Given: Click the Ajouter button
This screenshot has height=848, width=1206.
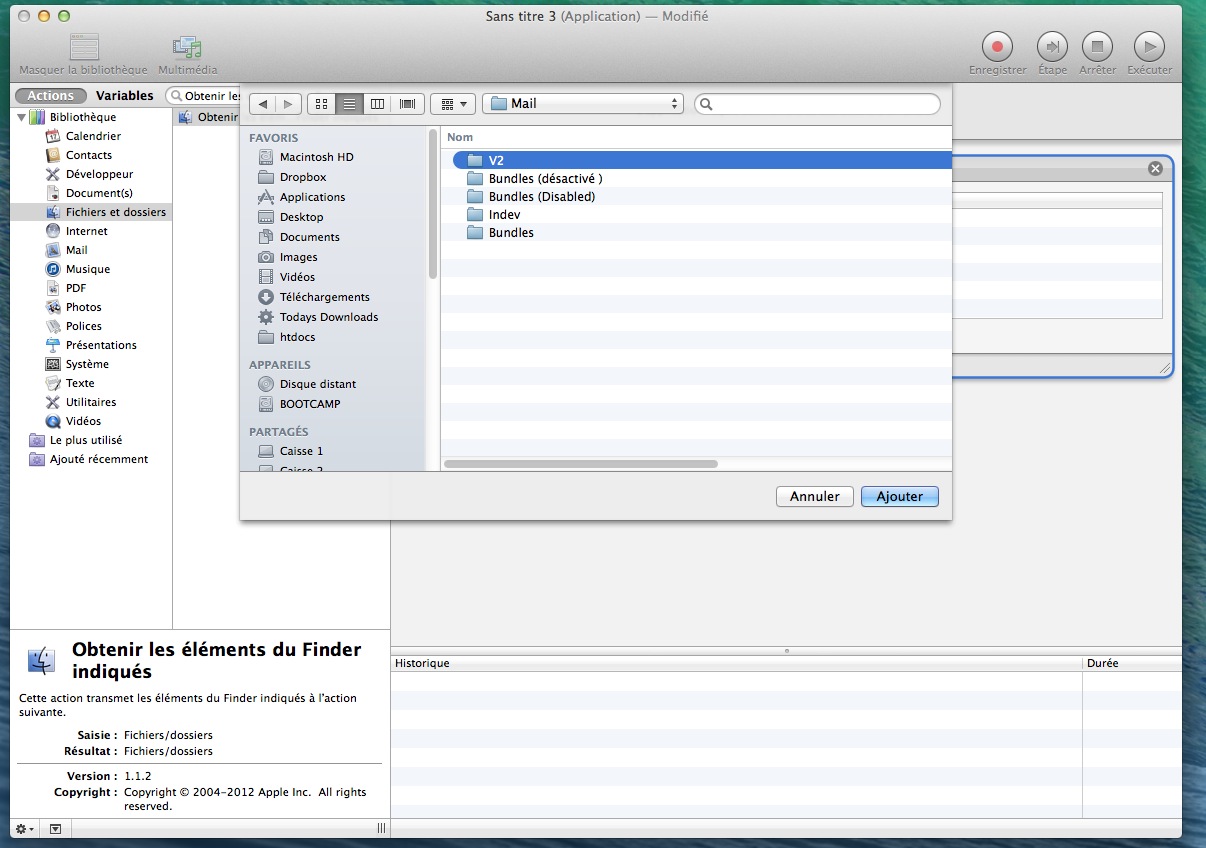Looking at the screenshot, I should [x=899, y=497].
